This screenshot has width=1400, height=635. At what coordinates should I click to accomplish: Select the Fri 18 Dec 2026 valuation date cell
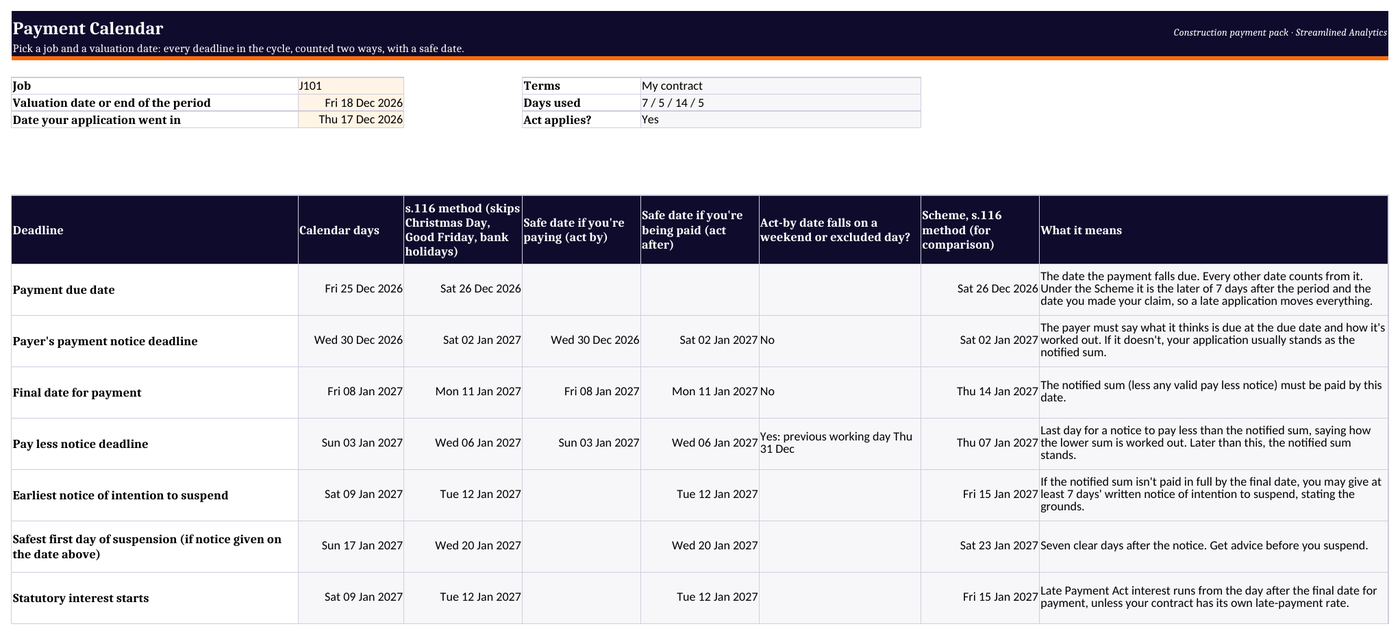[350, 103]
